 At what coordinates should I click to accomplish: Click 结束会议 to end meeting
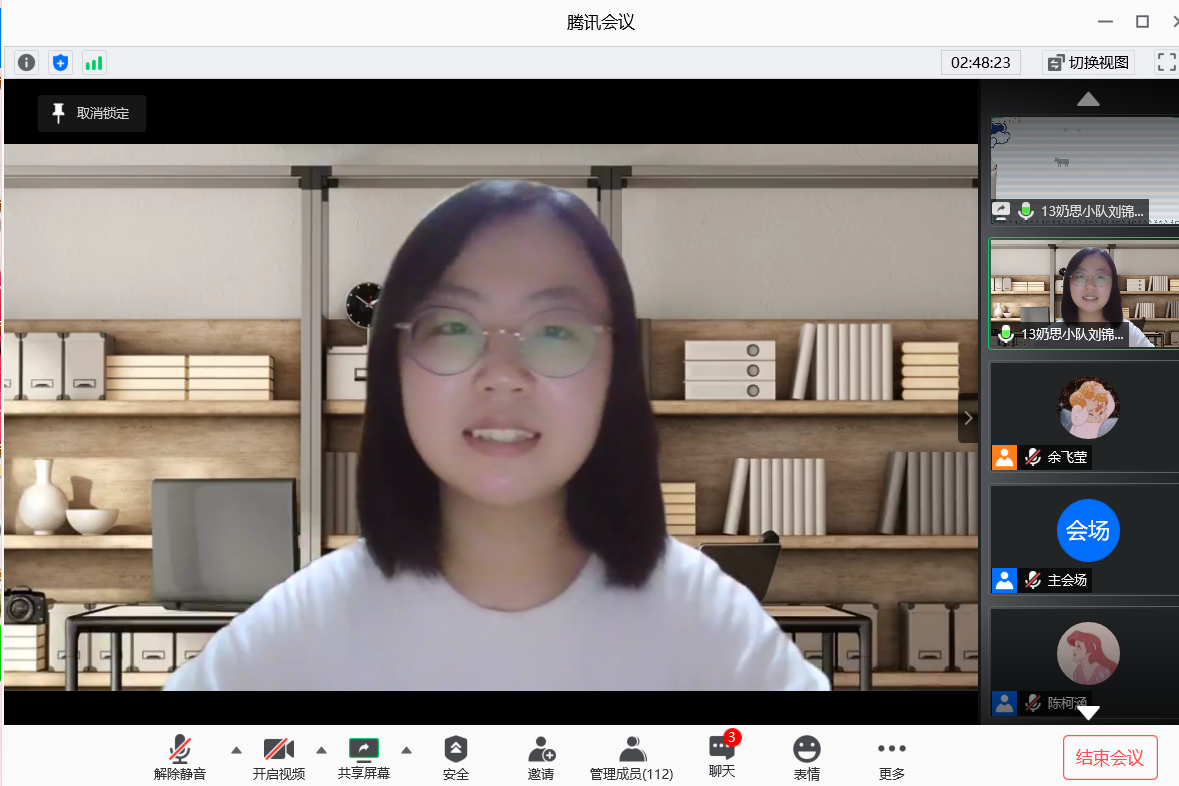1110,757
